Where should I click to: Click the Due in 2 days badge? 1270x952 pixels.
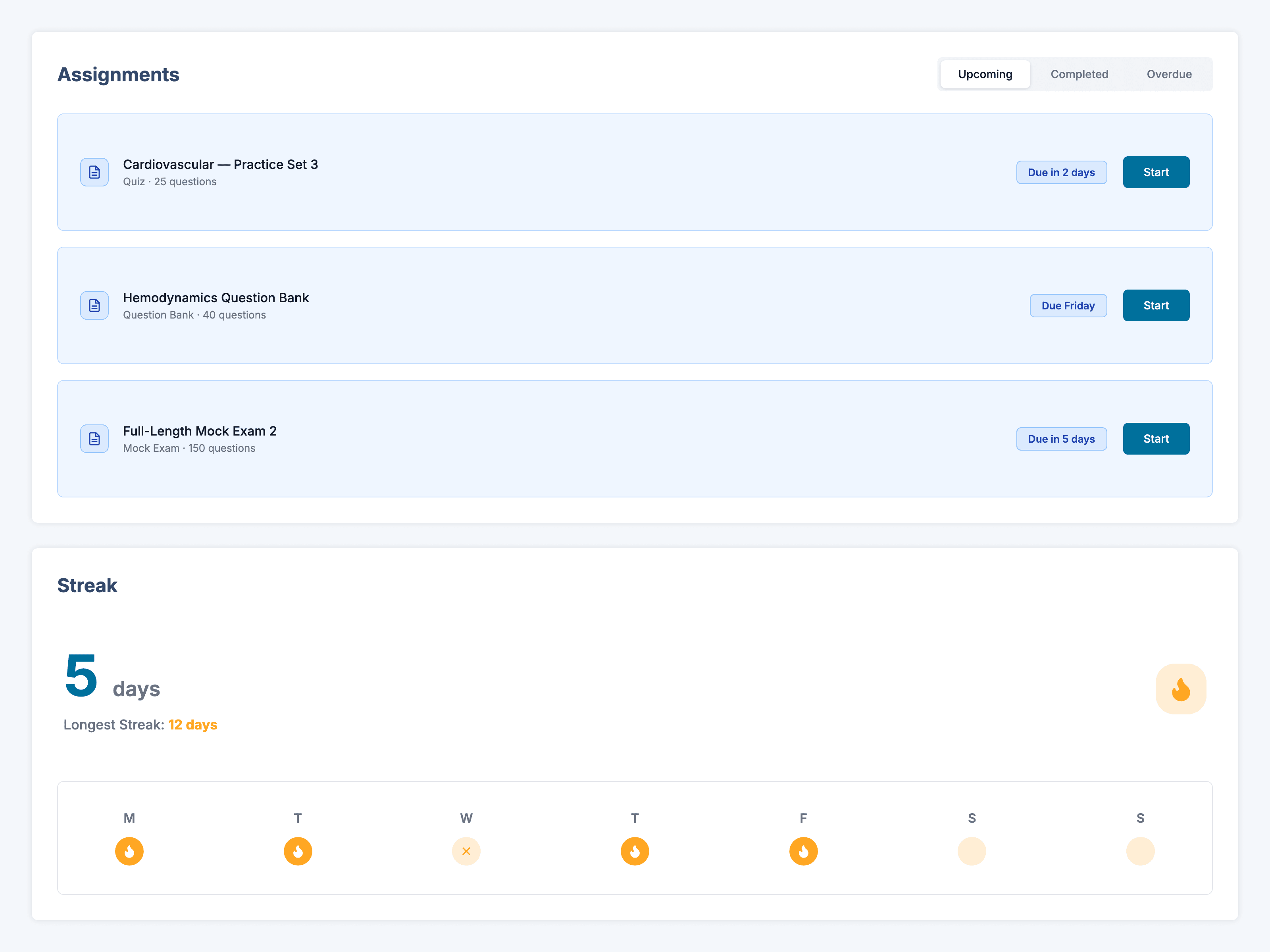click(1061, 172)
